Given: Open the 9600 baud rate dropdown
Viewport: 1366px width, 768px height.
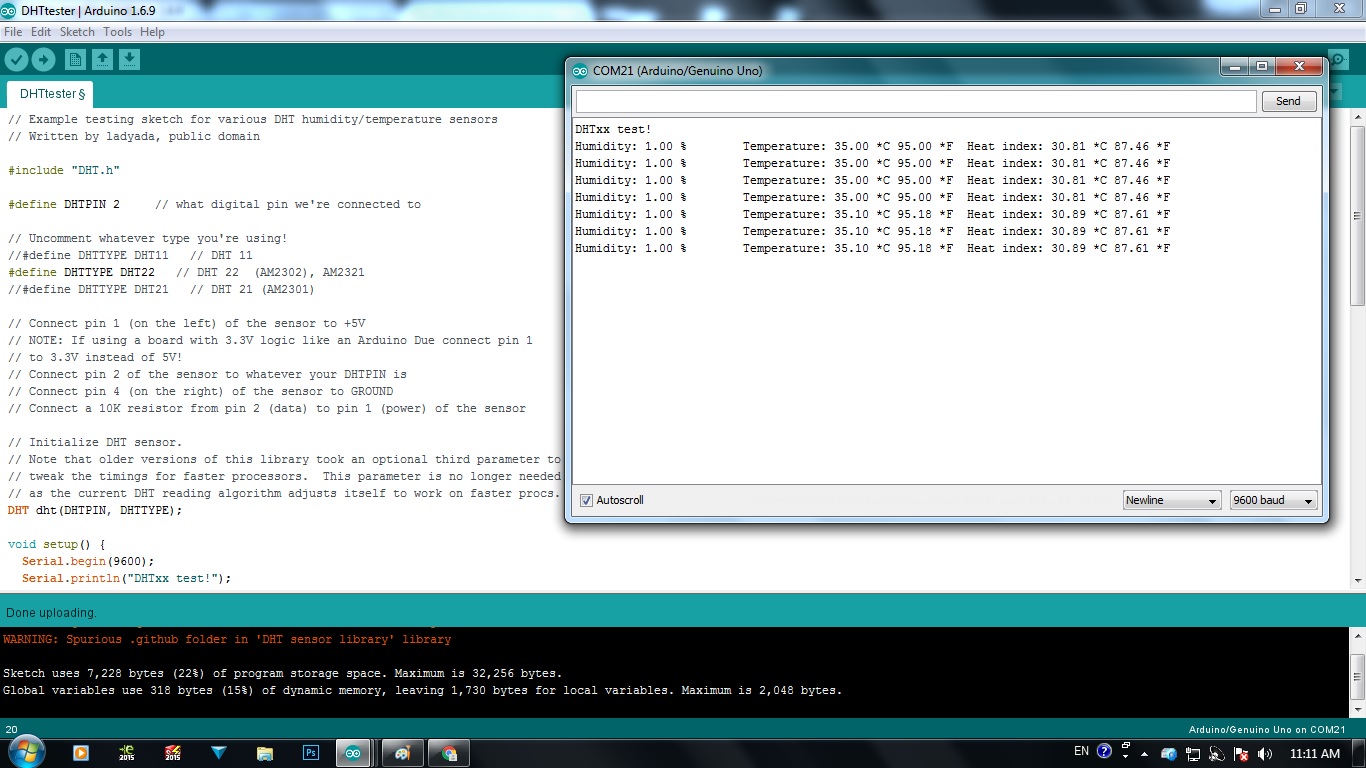Looking at the screenshot, I should [x=1273, y=500].
